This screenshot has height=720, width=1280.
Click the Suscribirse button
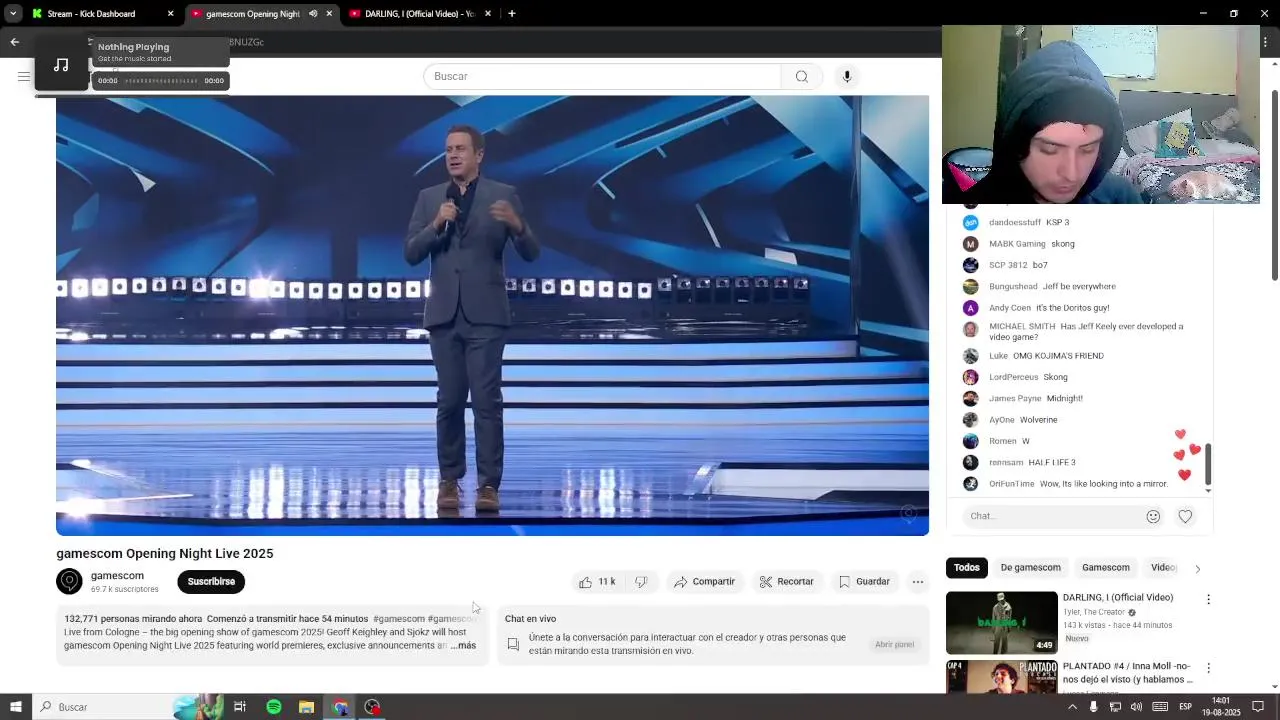211,581
